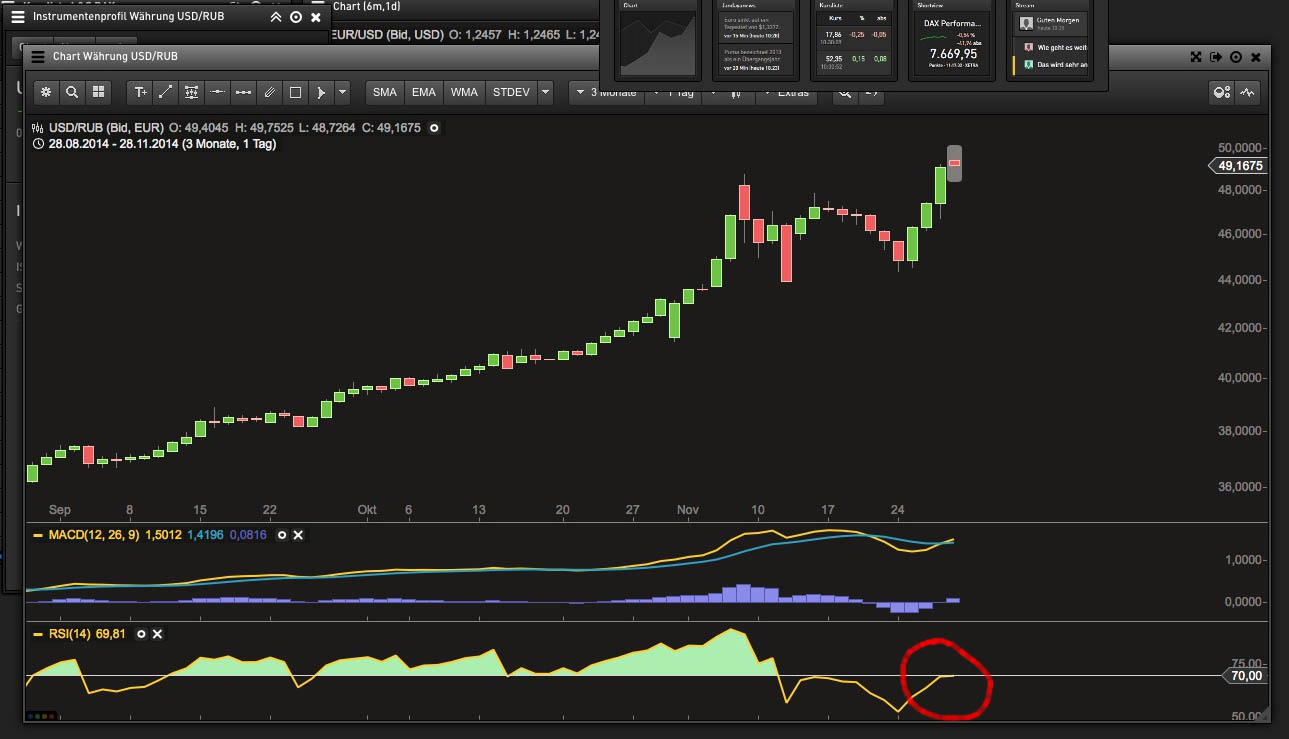Open stream message 'Das wird sehr an'

pyautogui.click(x=1051, y=64)
